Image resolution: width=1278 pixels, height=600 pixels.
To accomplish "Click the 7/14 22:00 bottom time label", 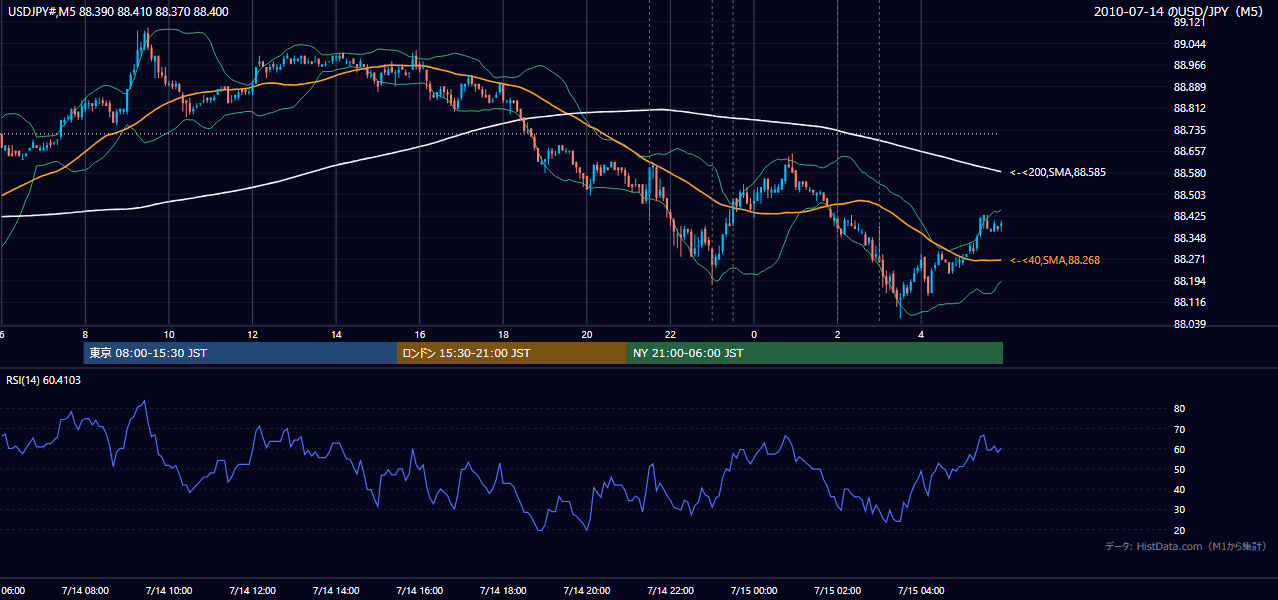I will tap(670, 590).
